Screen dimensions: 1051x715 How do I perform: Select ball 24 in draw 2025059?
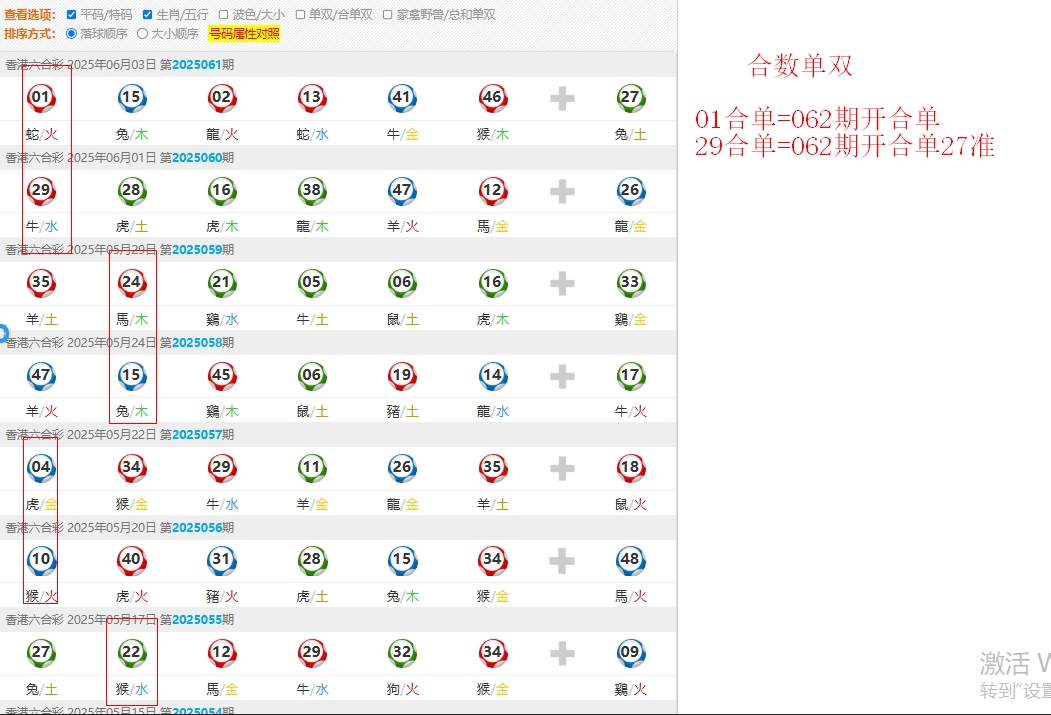point(131,283)
